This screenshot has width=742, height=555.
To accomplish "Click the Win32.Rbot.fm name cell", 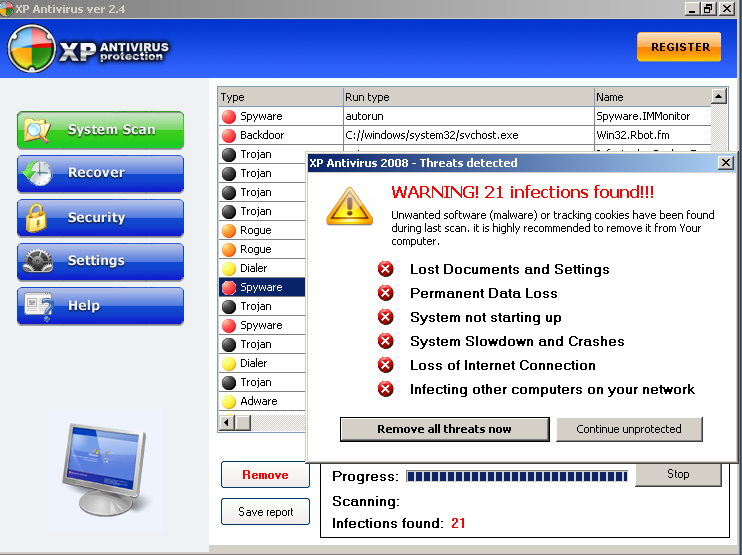I will (x=653, y=135).
